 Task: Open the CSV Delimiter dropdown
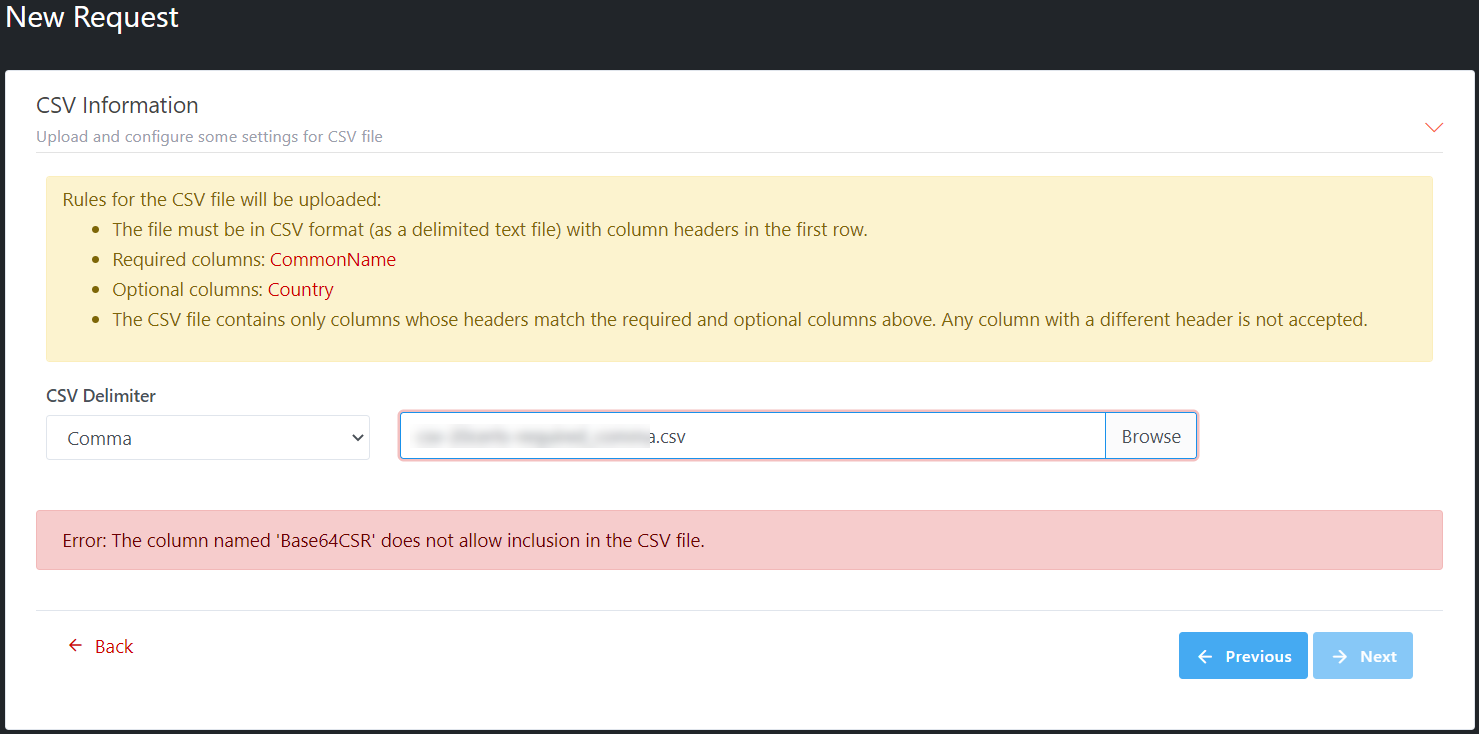207,438
